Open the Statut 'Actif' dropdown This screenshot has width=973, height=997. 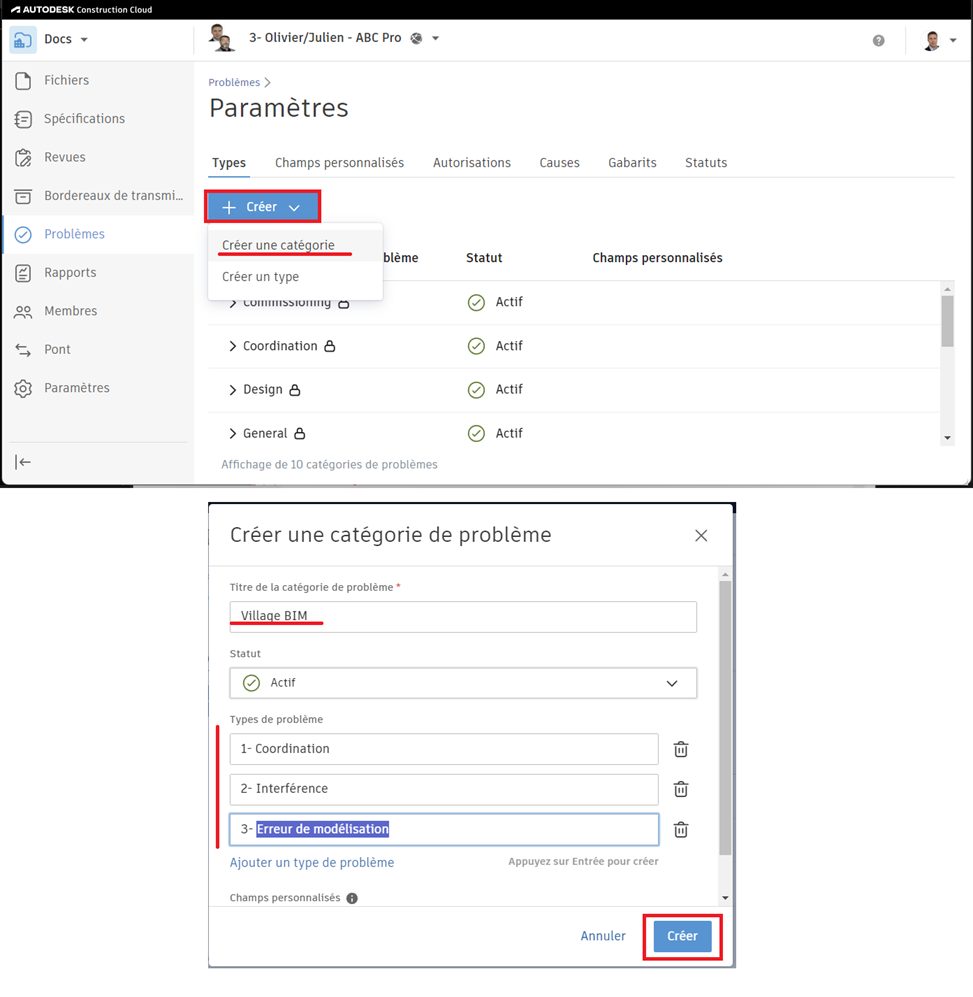tap(462, 683)
